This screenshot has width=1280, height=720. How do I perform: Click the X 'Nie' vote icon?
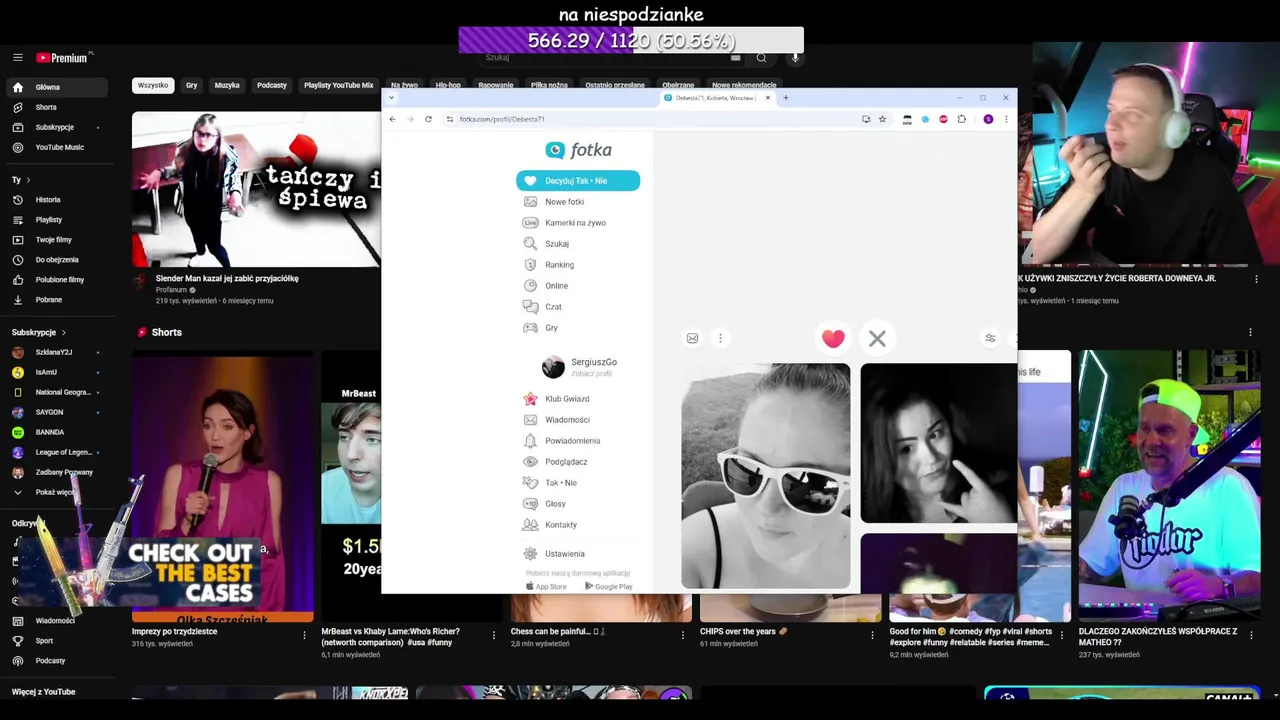(x=877, y=339)
